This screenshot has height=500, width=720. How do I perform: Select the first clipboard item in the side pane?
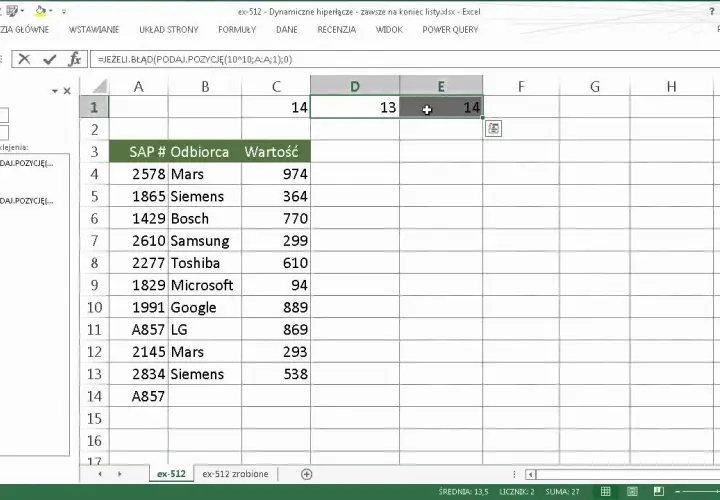[28, 163]
